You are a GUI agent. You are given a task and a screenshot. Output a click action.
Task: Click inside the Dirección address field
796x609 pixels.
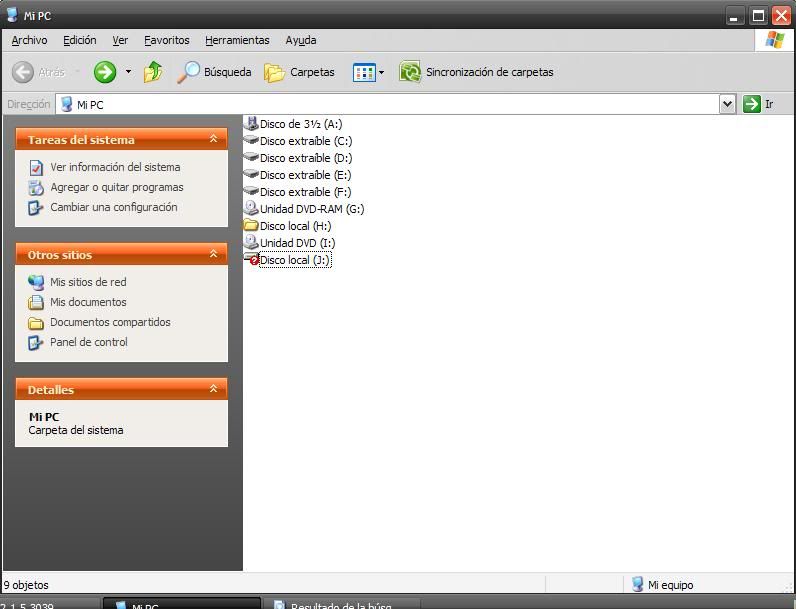tap(388, 105)
